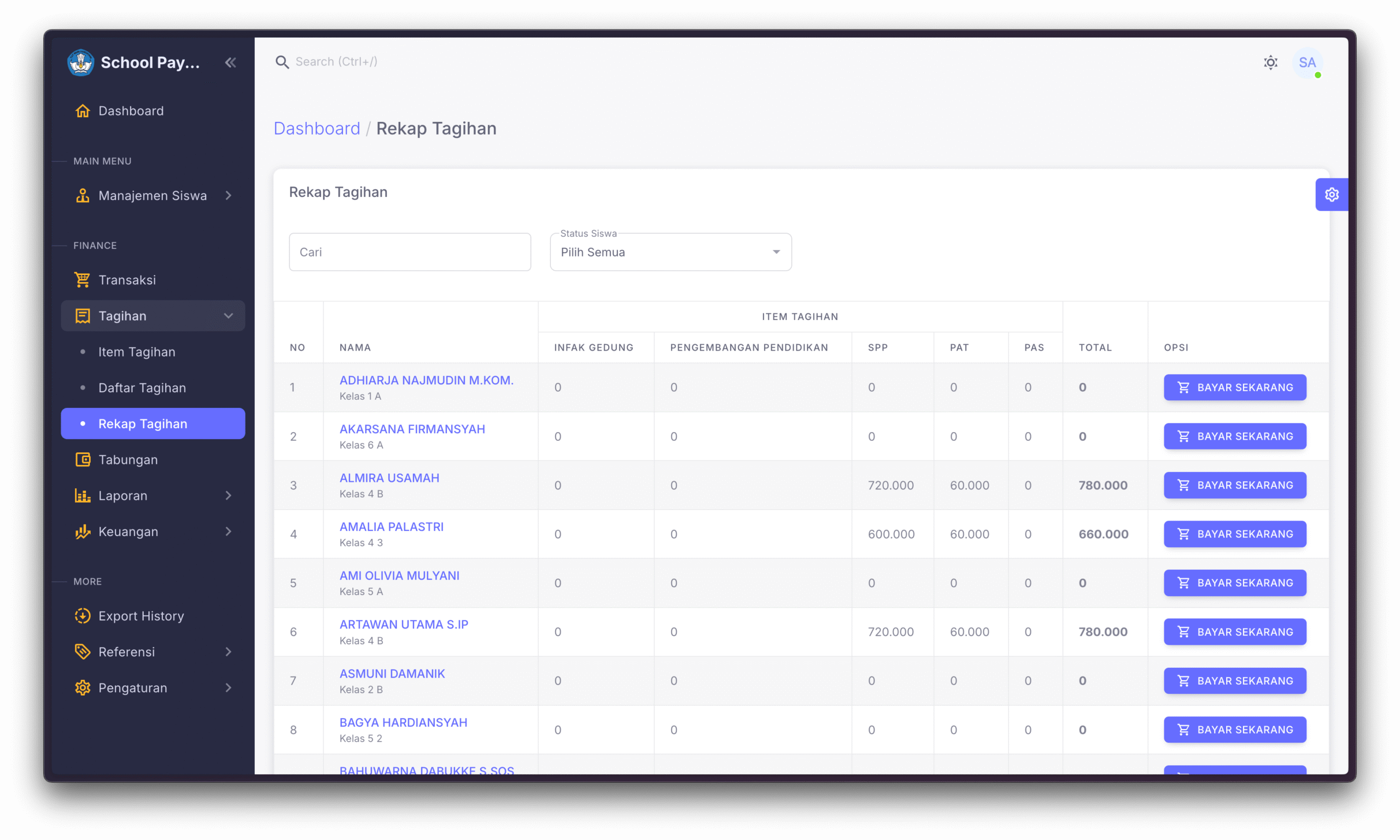Open the Item Tagihan menu item
The width and height of the screenshot is (1400, 840).
[x=136, y=352]
